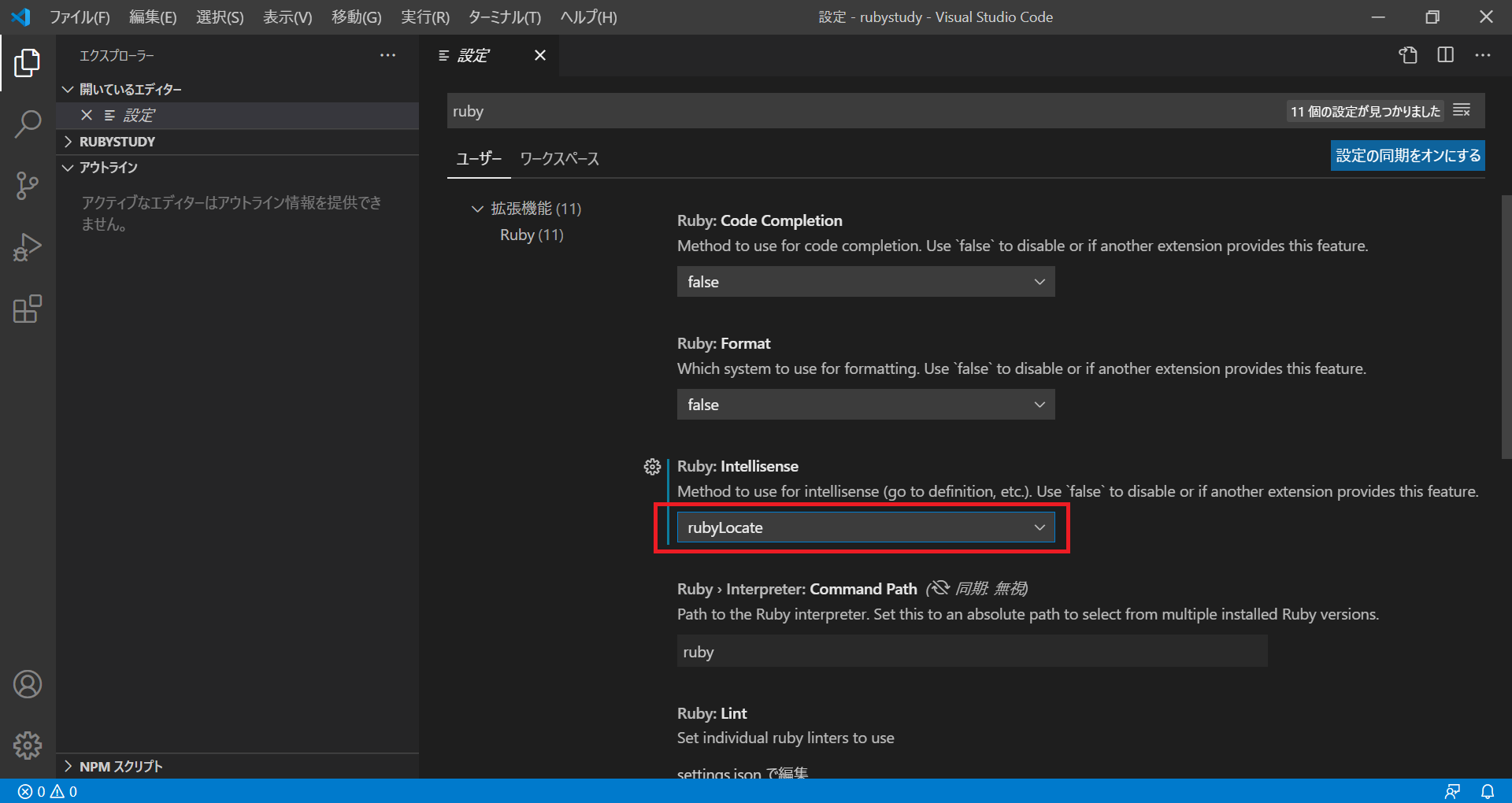
Task: Open notifications bell in status bar
Action: (x=1488, y=791)
